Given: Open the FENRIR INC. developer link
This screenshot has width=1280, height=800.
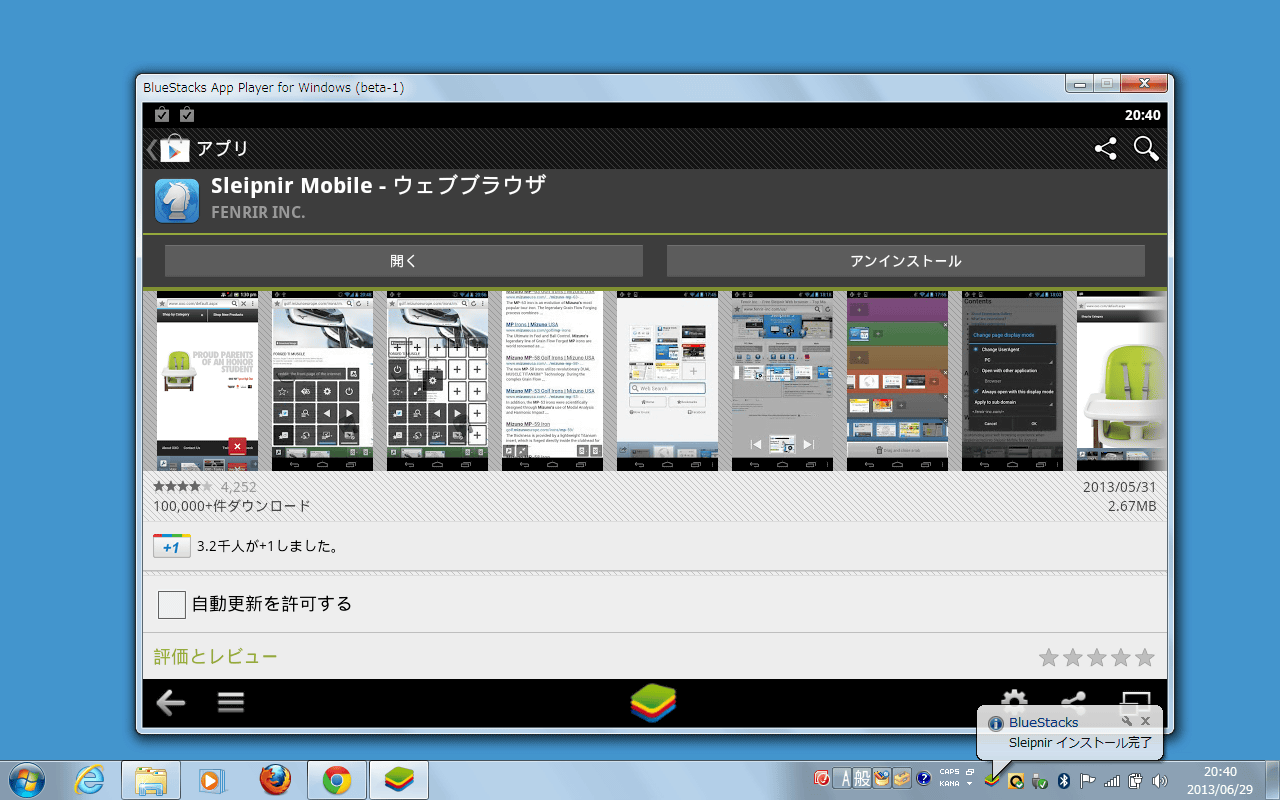Looking at the screenshot, I should 258,212.
